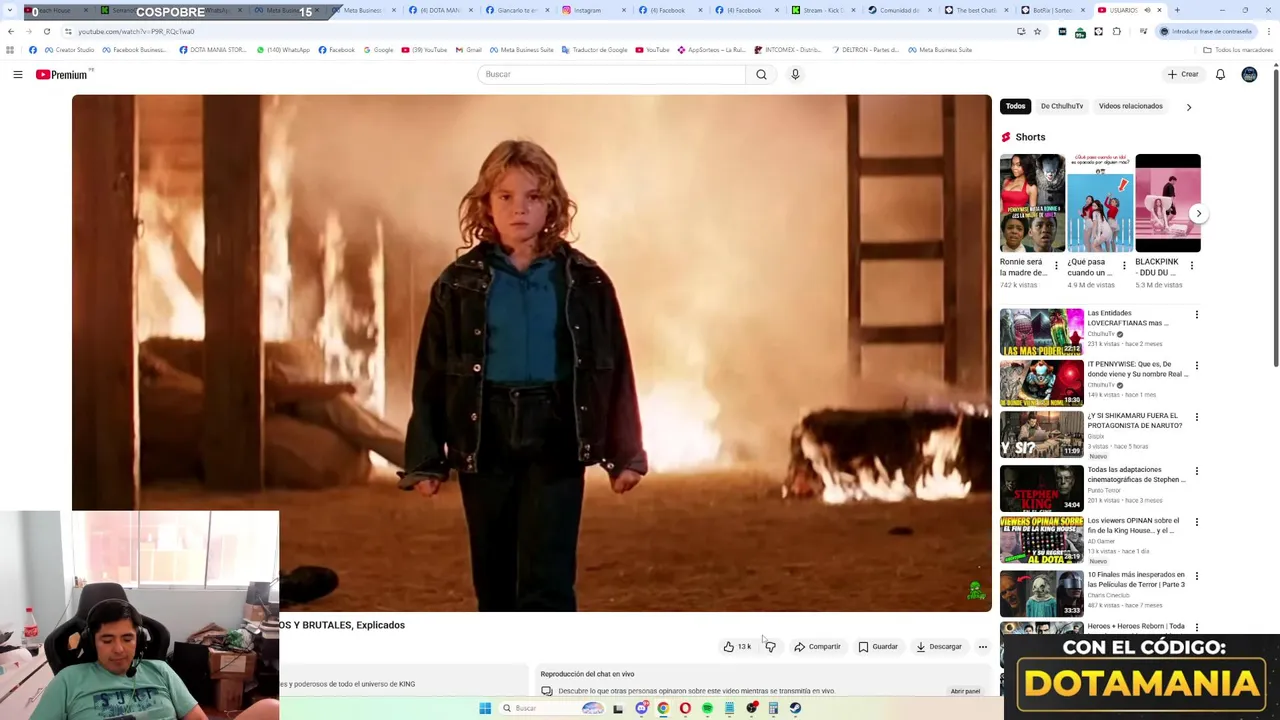Viewport: 1280px width, 720px height.
Task: Open Steam from the taskbar
Action: (795, 708)
